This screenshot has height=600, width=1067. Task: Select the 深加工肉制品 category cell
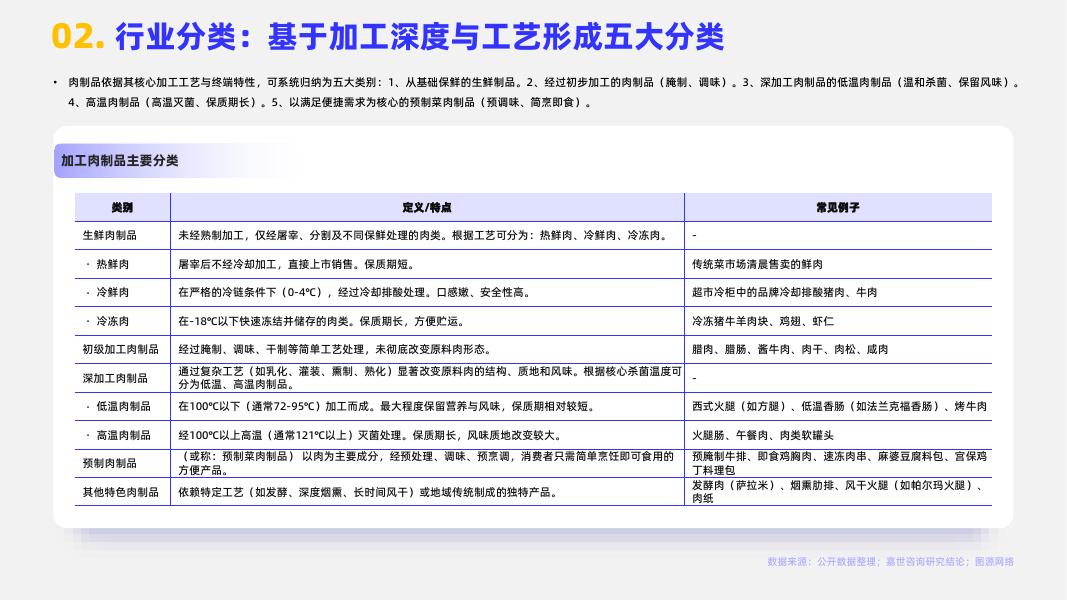[115, 378]
